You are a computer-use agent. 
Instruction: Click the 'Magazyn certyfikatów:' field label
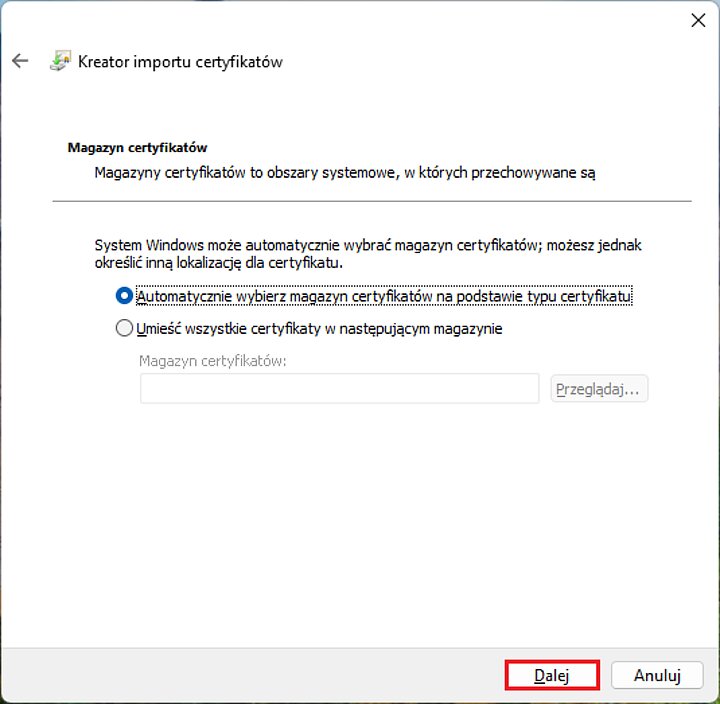tap(213, 361)
